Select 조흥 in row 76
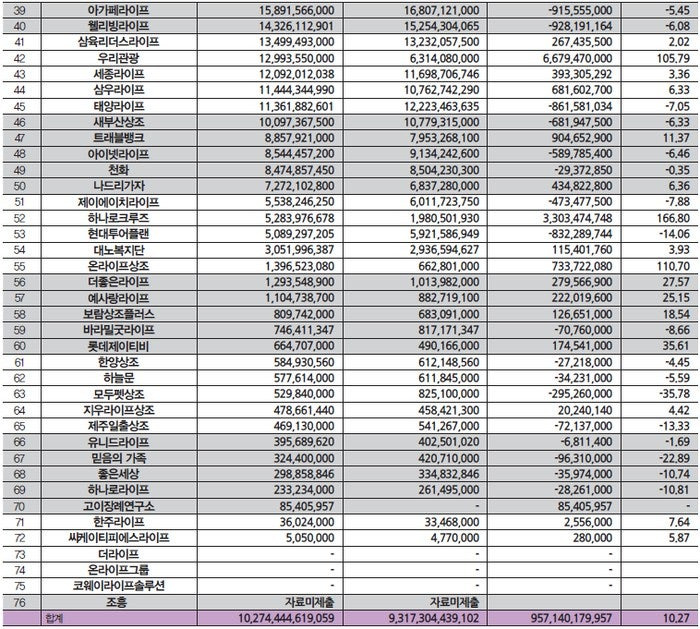 coord(117,603)
